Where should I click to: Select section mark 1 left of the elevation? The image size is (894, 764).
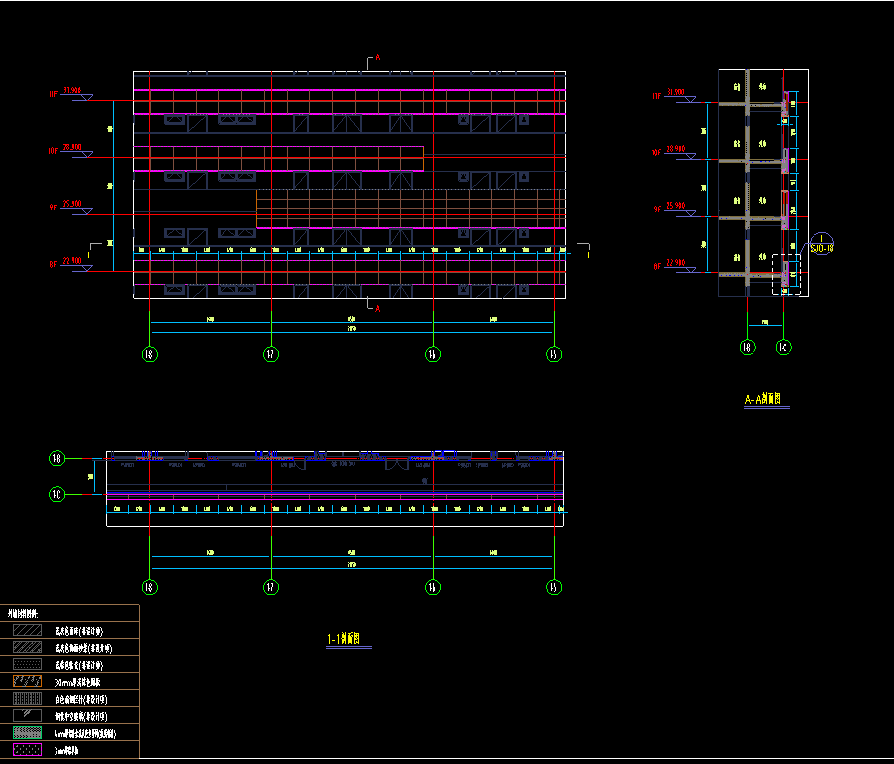click(x=95, y=250)
